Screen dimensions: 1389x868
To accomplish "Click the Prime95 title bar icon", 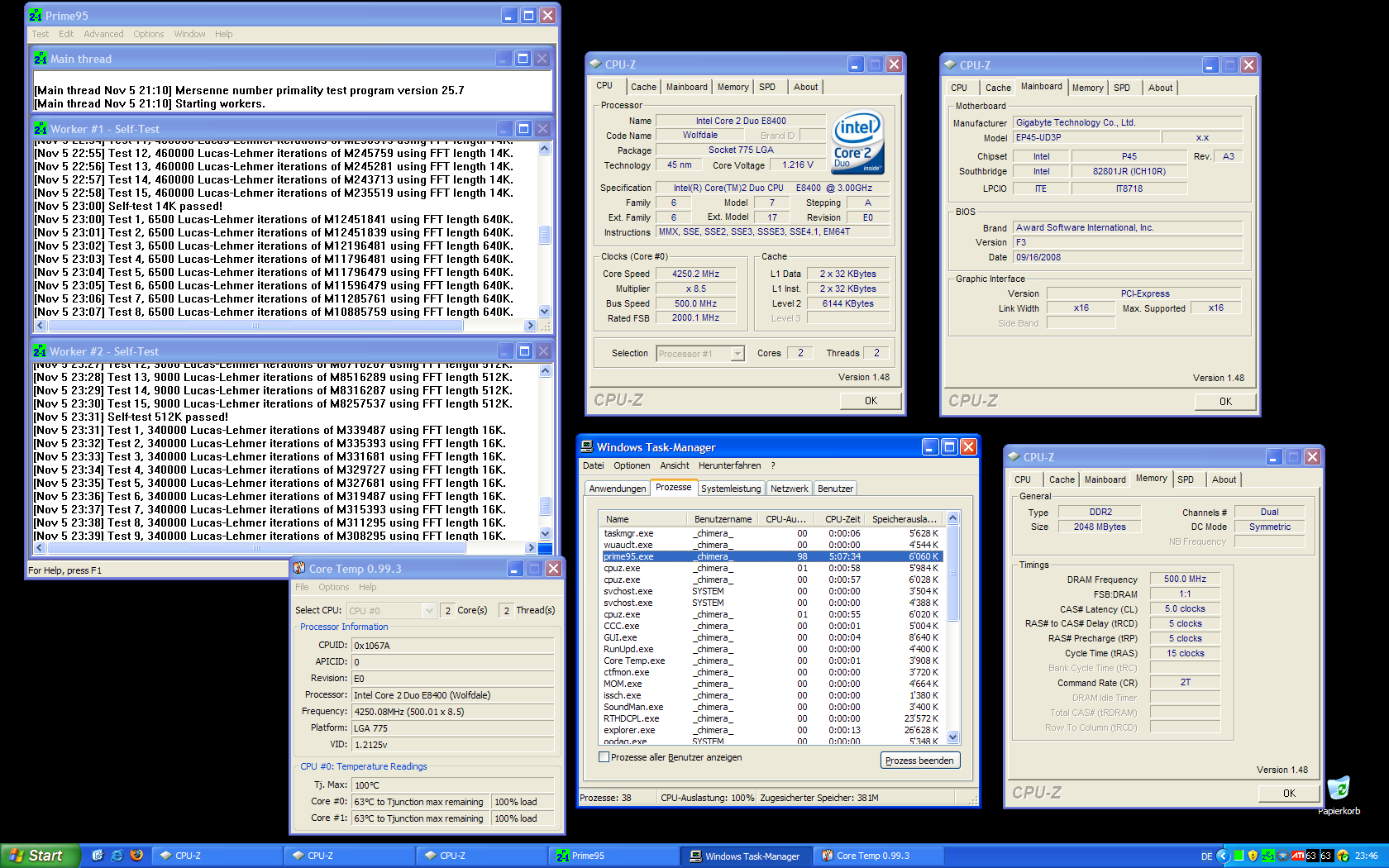I will [36, 16].
